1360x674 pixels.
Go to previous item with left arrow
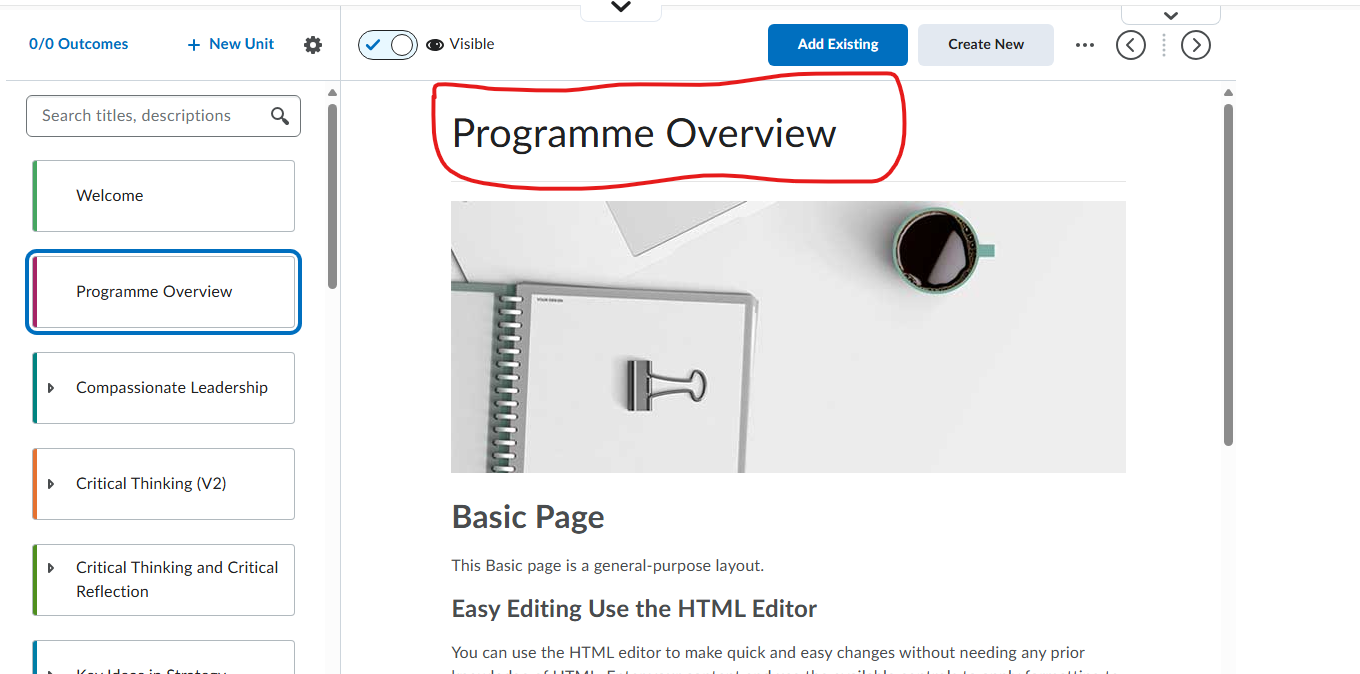click(x=1131, y=45)
